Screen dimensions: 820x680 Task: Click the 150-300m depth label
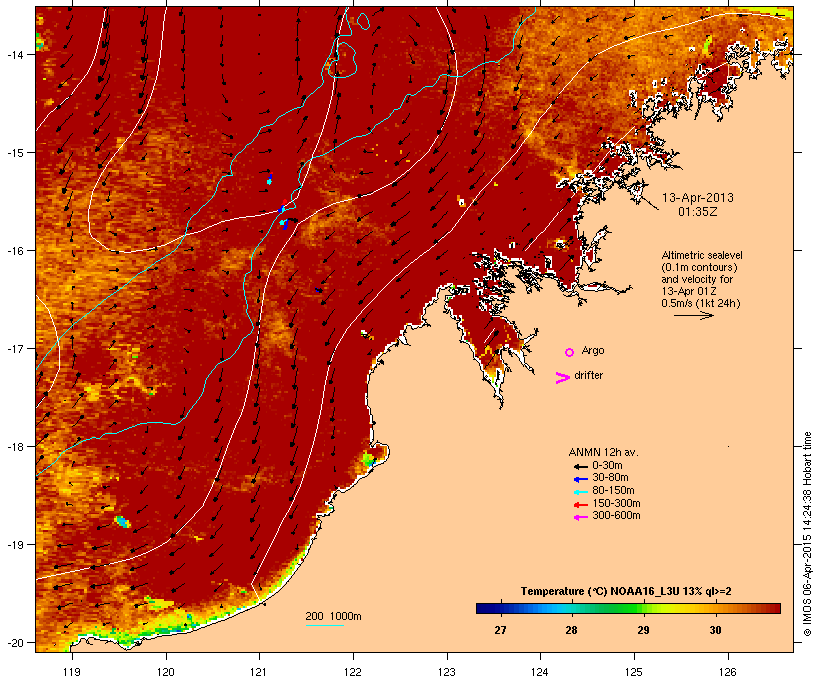tap(616, 504)
